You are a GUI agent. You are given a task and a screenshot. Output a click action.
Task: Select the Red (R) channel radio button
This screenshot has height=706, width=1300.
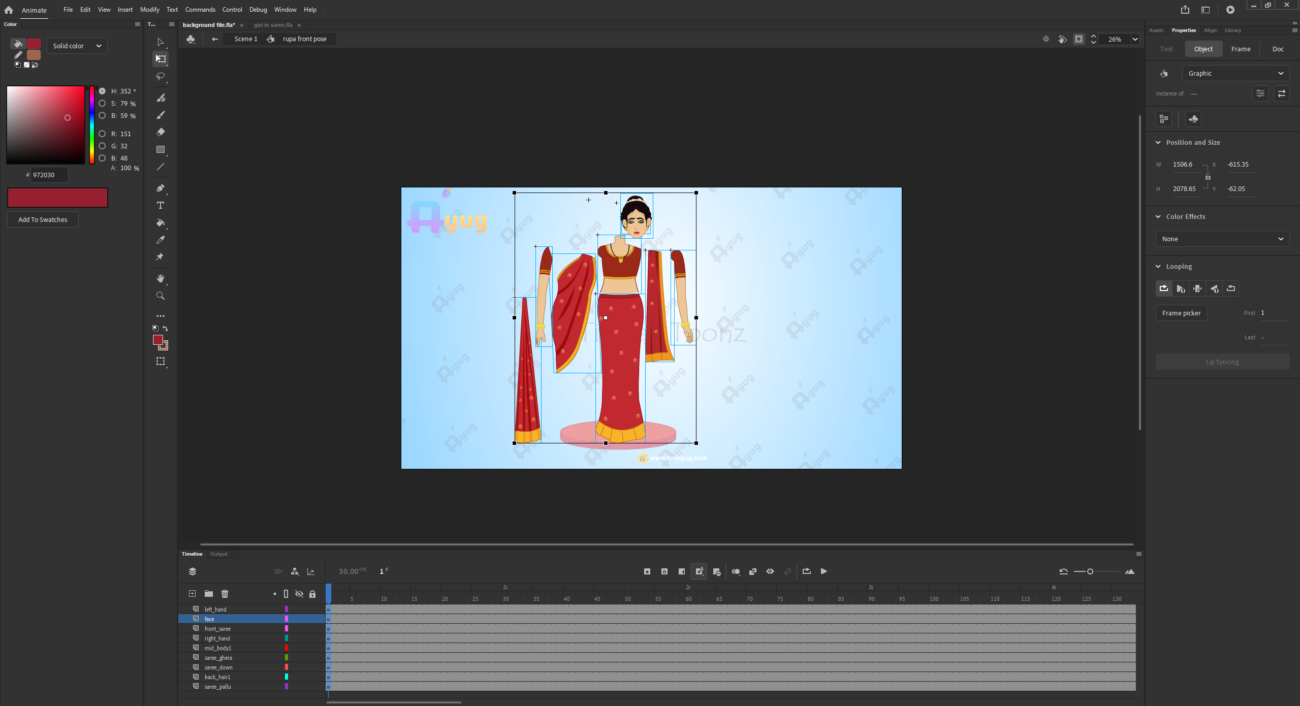[102, 133]
